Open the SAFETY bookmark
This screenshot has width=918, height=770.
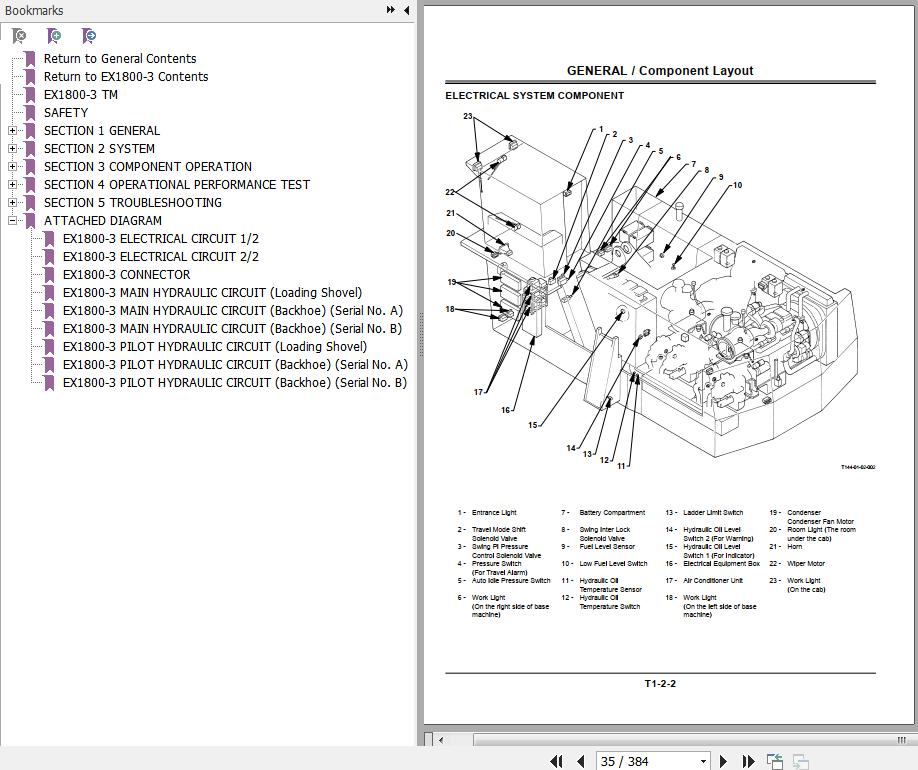[x=66, y=113]
